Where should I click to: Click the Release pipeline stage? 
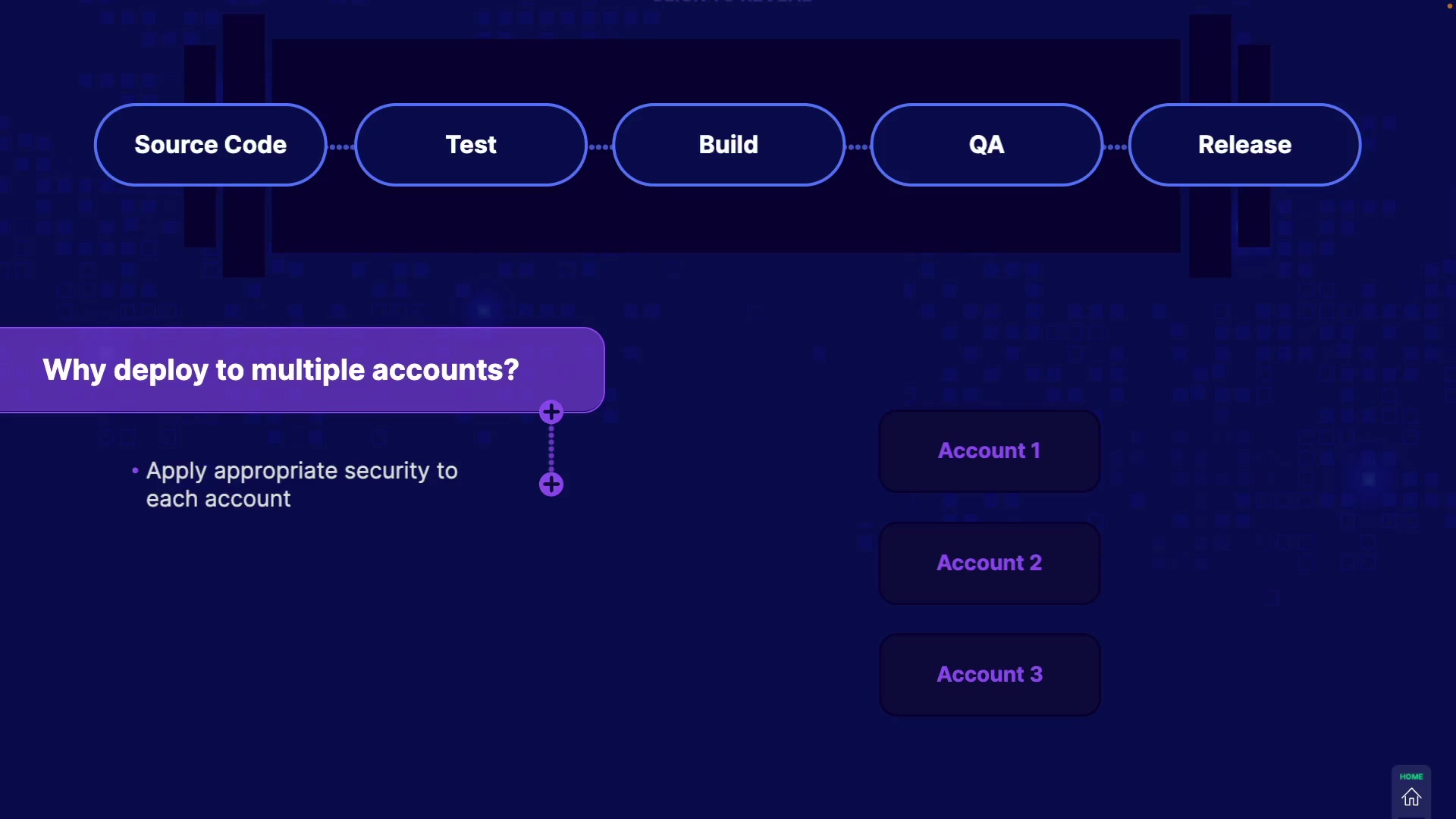1244,145
